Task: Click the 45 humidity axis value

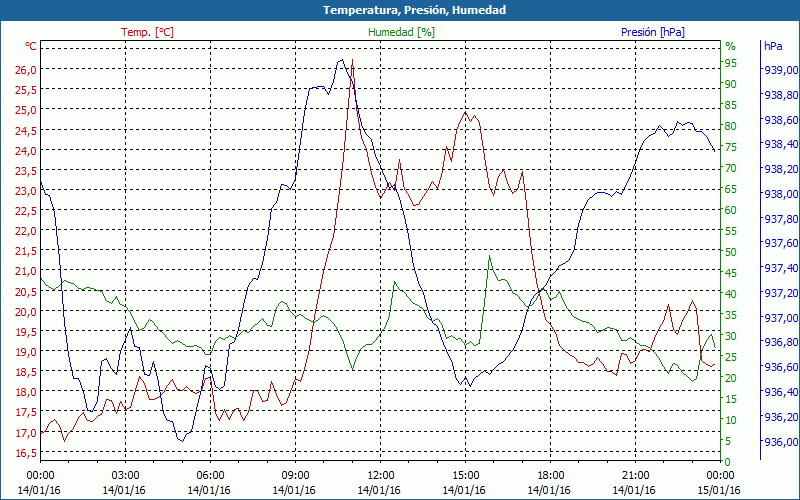Action: click(731, 273)
